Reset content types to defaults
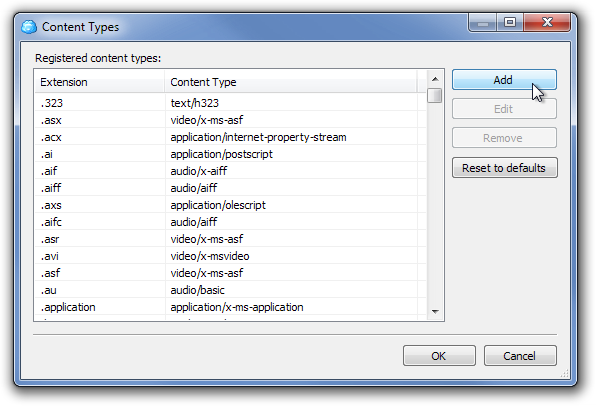Viewport: 596px width, 406px height. [504, 168]
